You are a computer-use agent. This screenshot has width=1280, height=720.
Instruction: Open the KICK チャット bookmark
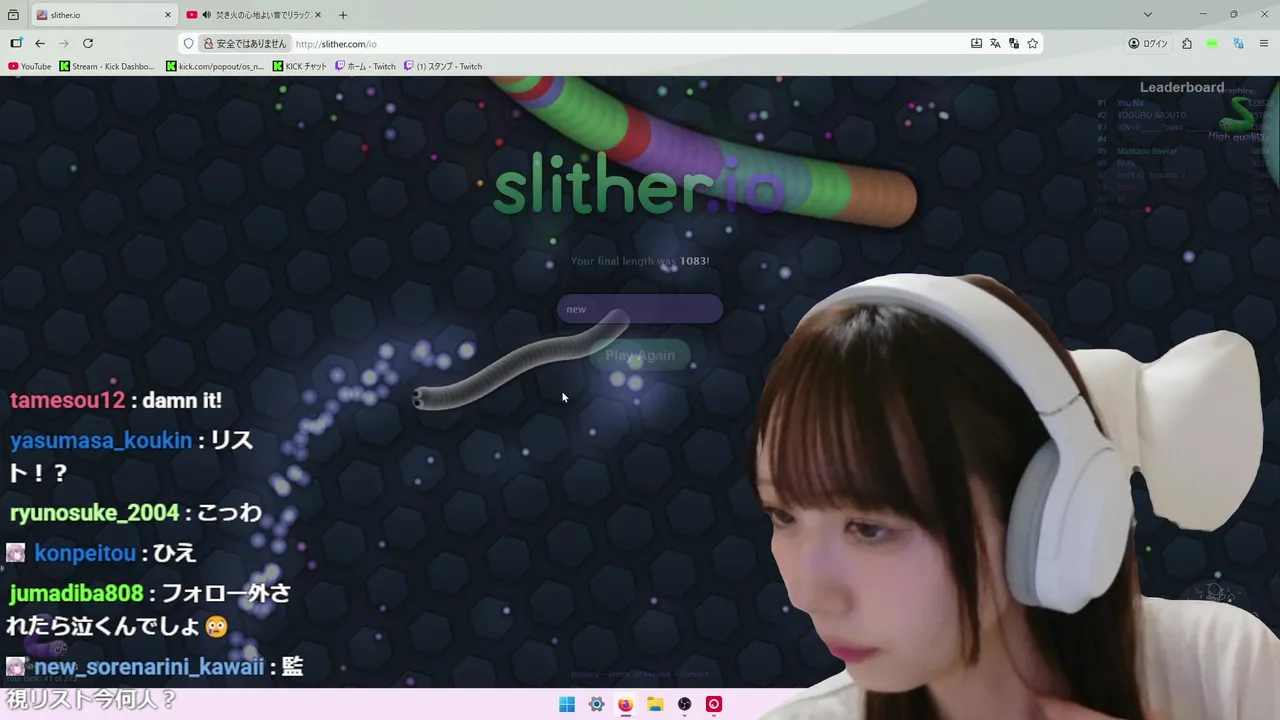click(300, 66)
